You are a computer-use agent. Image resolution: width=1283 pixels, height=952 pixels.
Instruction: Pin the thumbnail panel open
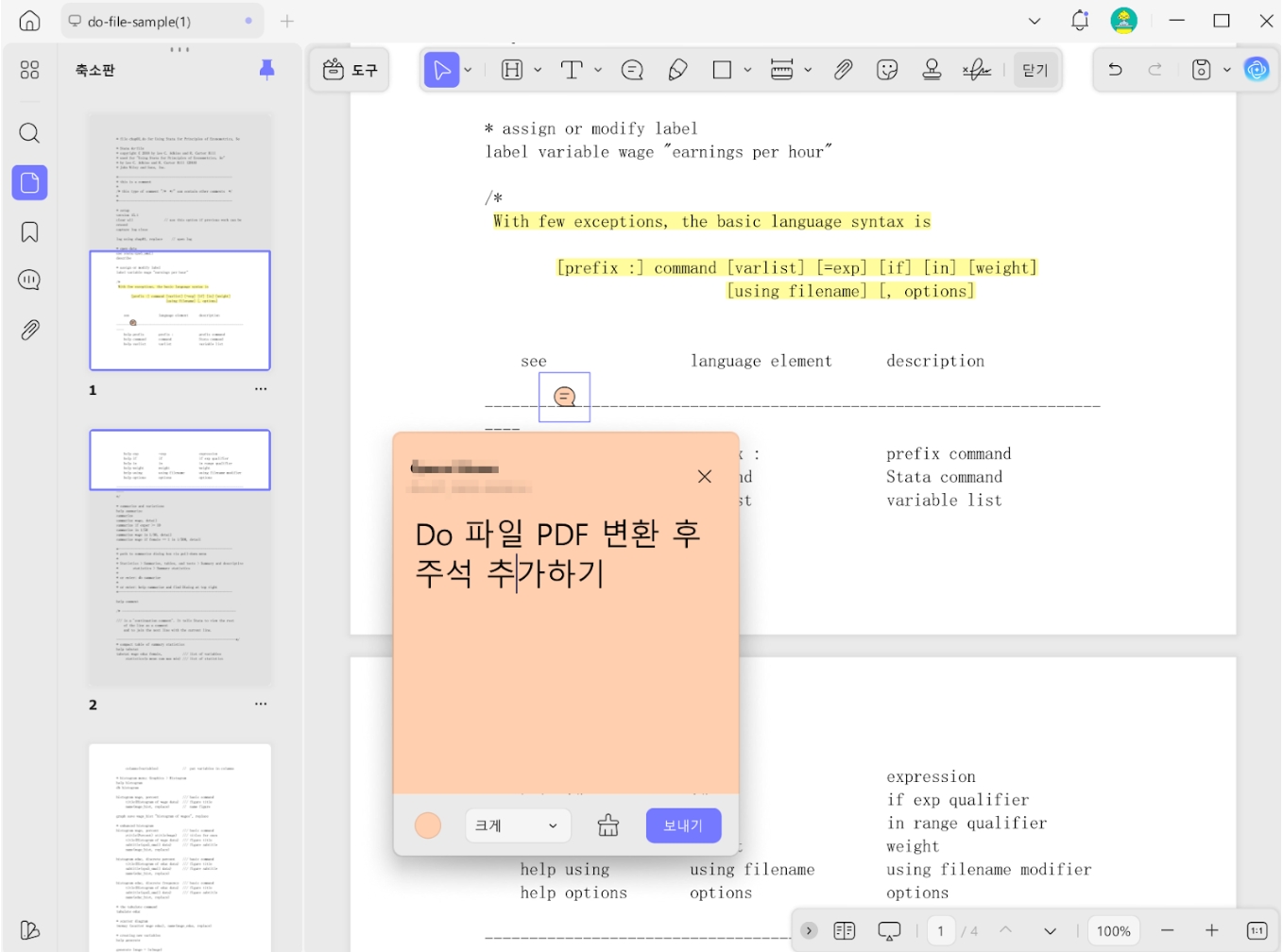tap(267, 69)
